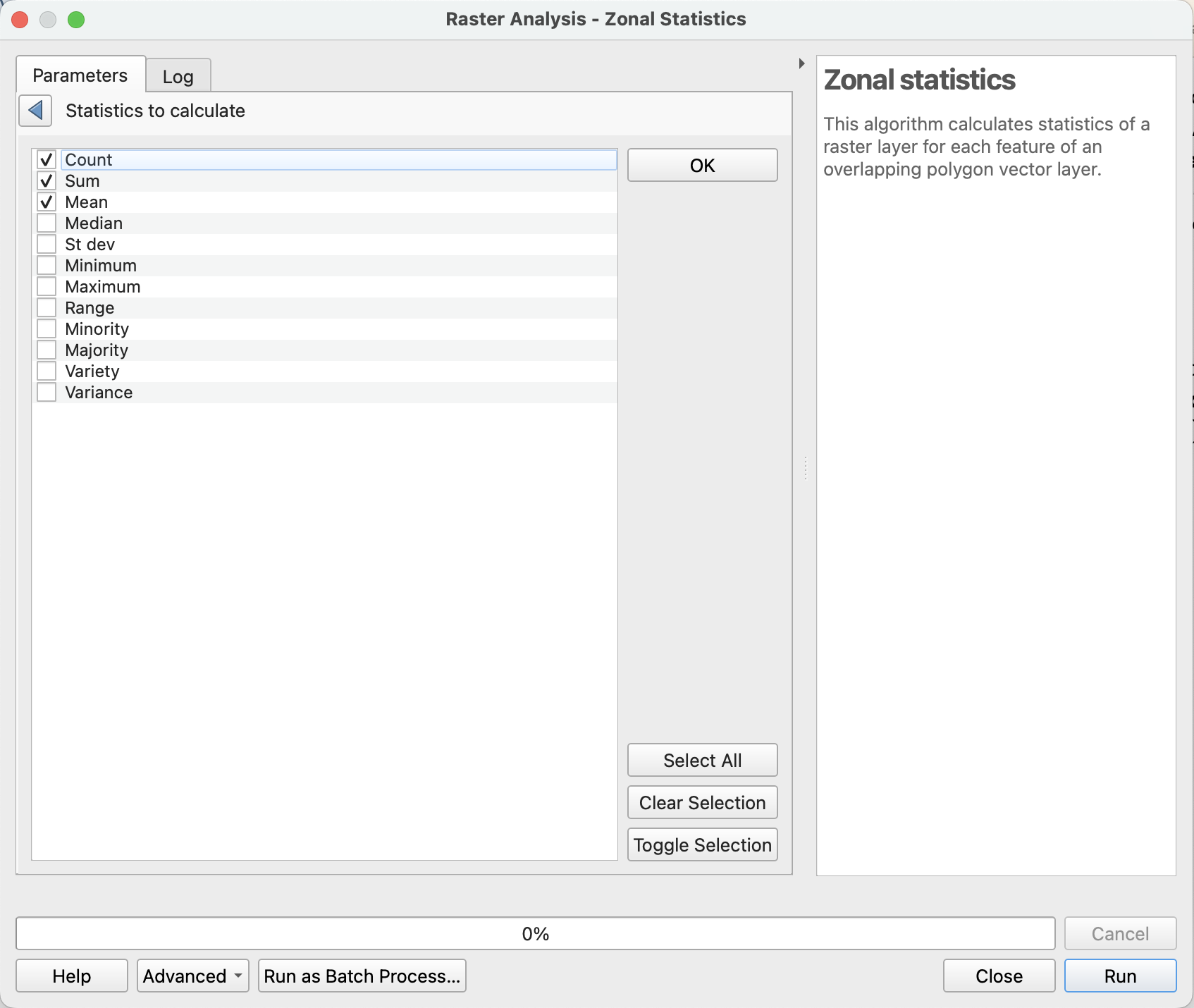The height and width of the screenshot is (1008, 1194).
Task: Click the Select All button
Action: [703, 760]
